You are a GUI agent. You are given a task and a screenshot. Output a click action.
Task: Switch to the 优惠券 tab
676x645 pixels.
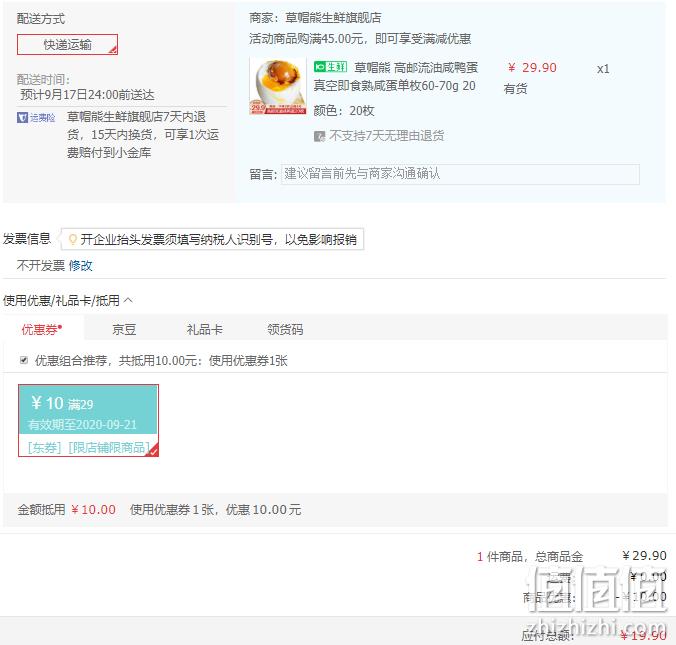pyautogui.click(x=42, y=329)
